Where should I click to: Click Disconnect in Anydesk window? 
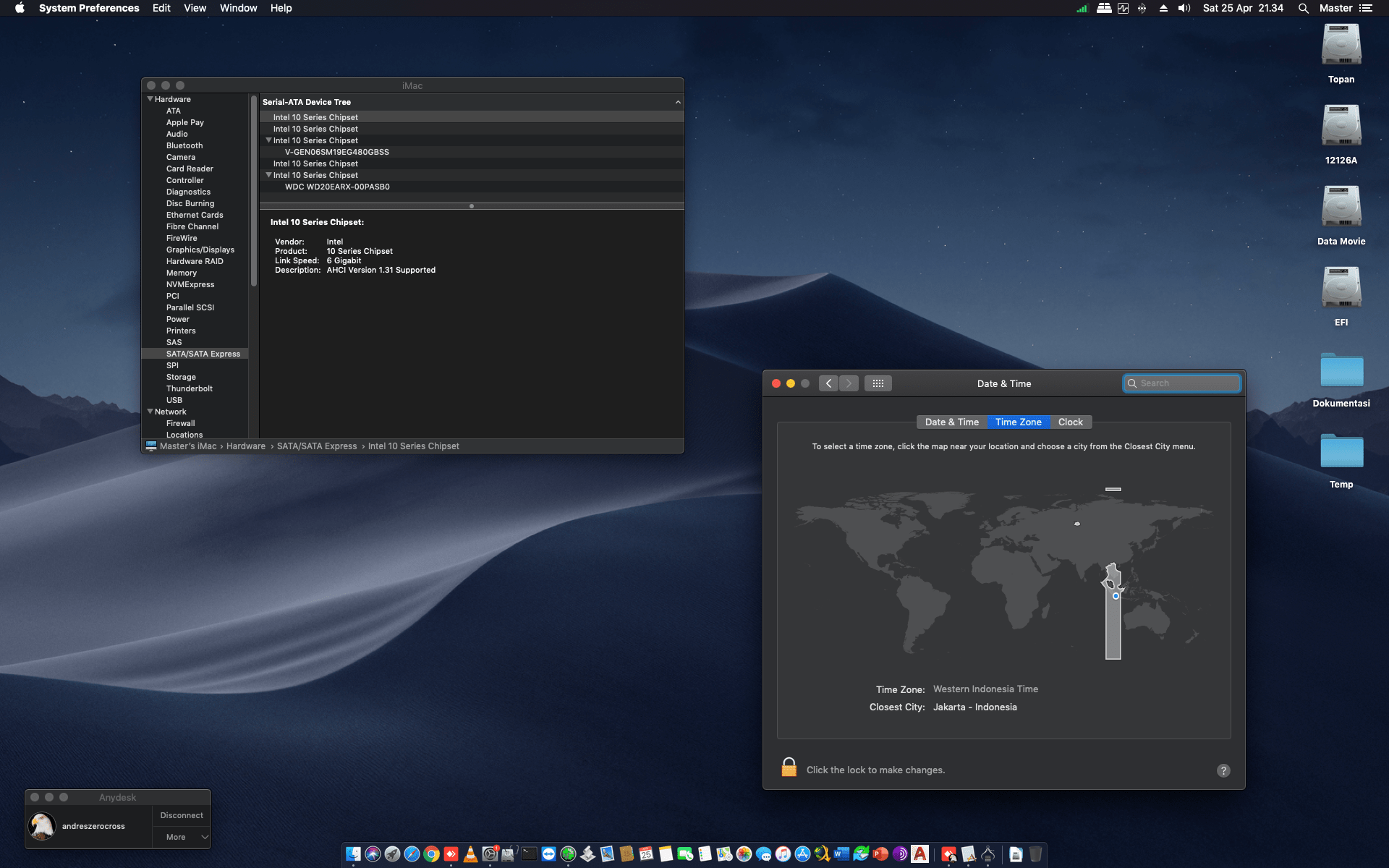click(x=182, y=815)
